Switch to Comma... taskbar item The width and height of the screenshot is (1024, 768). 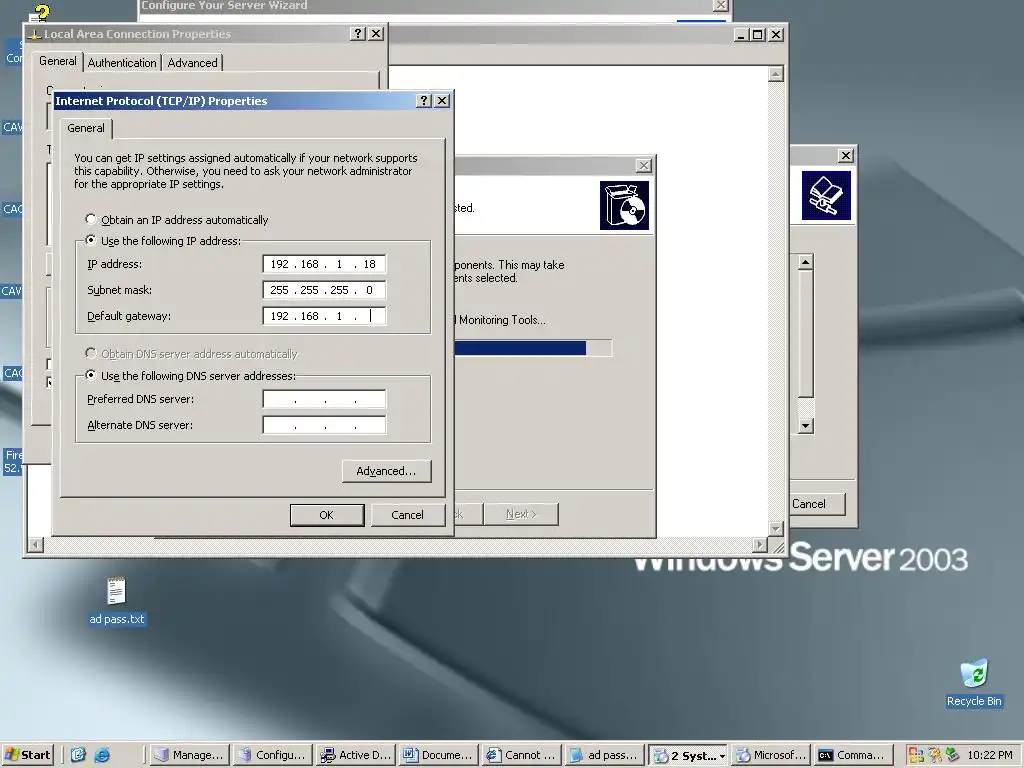coord(855,755)
